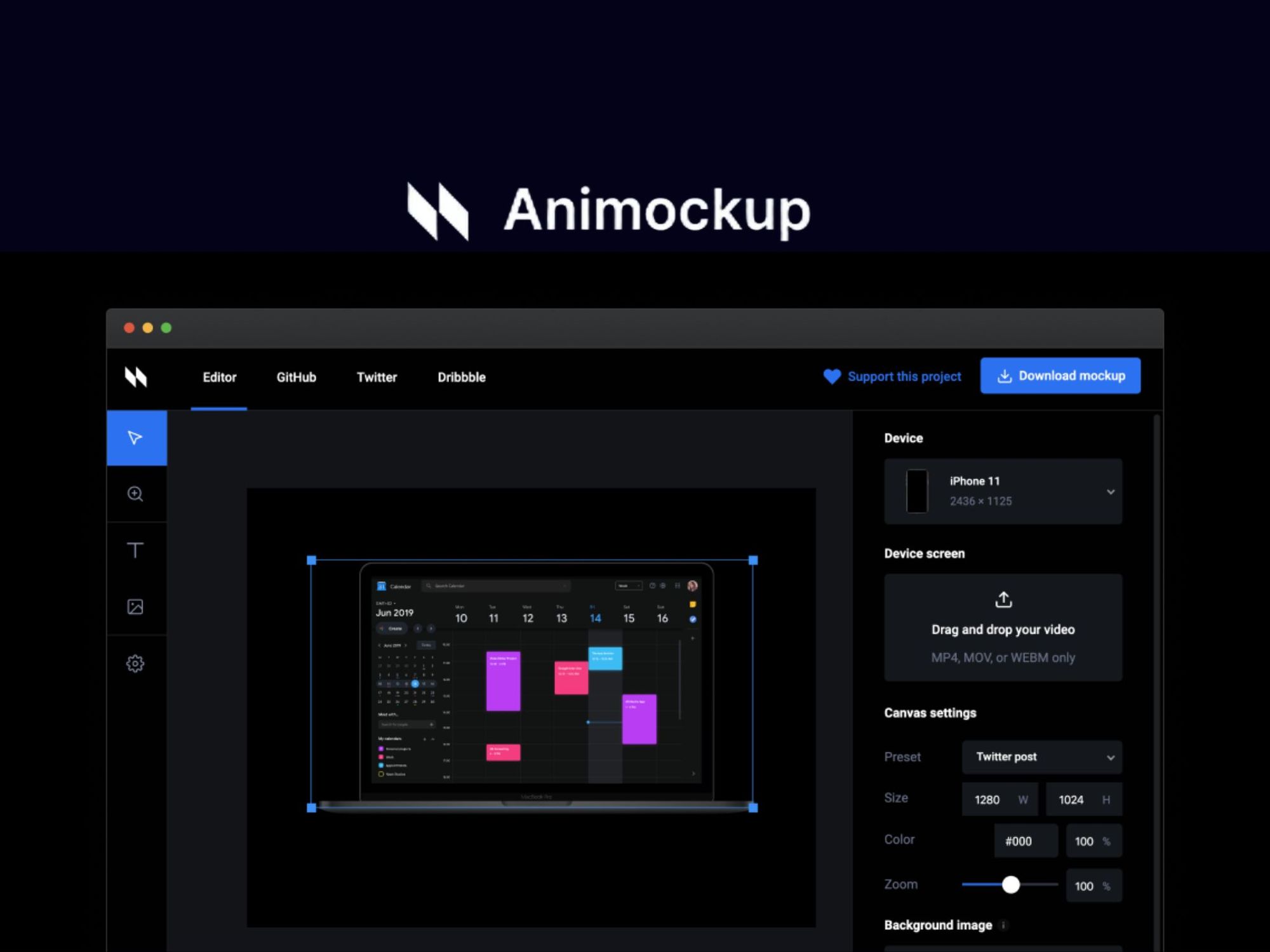This screenshot has height=952, width=1270.
Task: Open the Preset dropdown showing Twitter post
Action: (x=1041, y=757)
